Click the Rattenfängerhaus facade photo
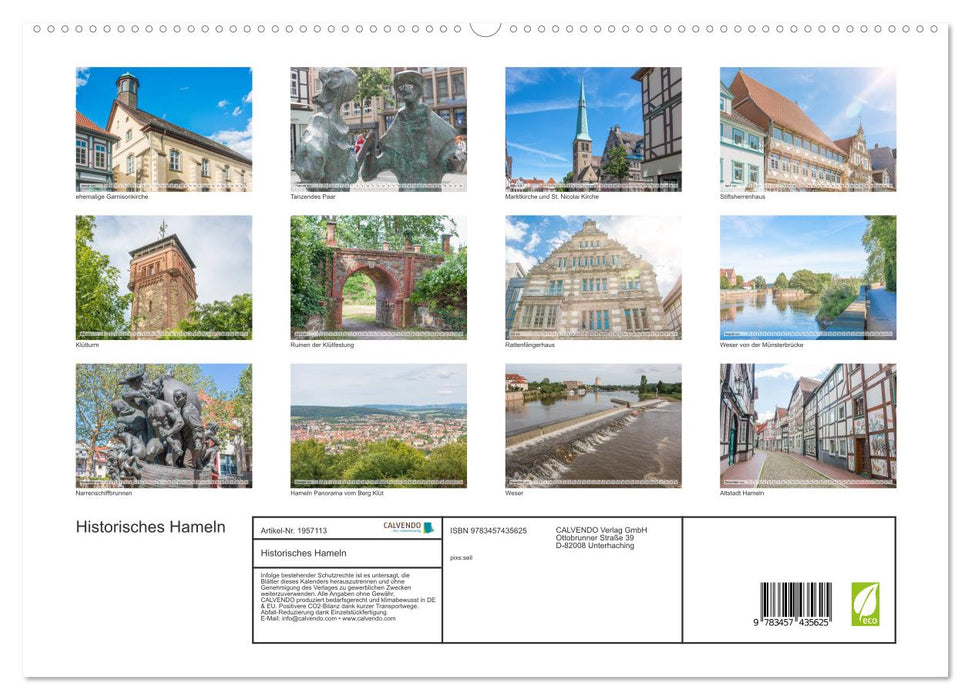 [x=593, y=277]
